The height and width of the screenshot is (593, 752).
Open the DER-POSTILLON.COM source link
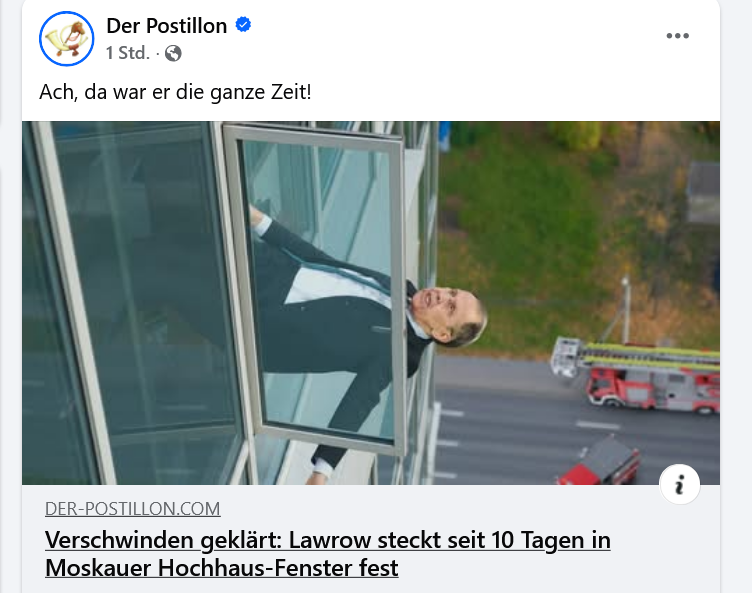click(x=133, y=509)
